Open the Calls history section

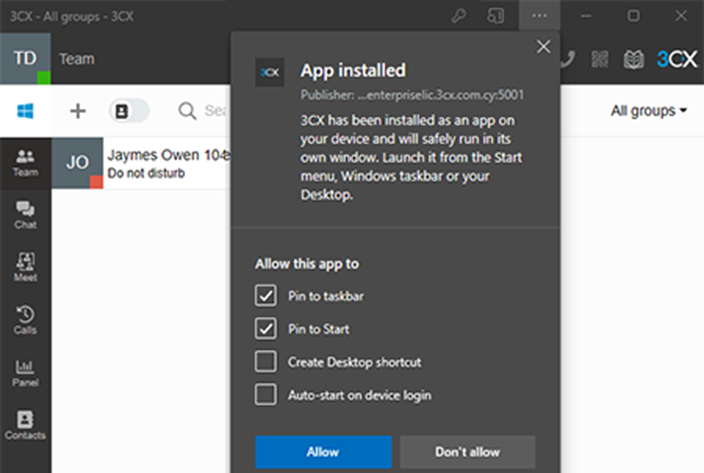(x=25, y=320)
